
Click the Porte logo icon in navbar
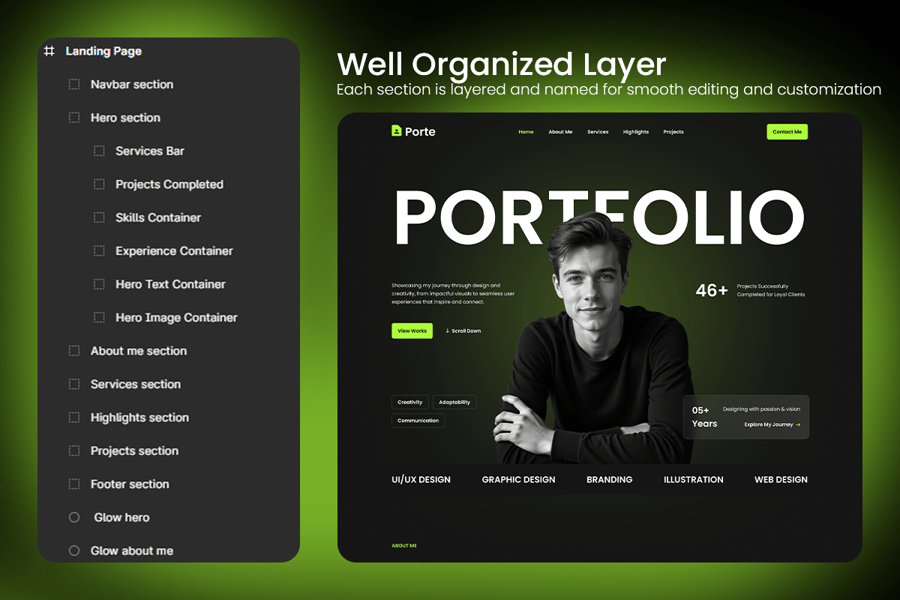tap(397, 131)
